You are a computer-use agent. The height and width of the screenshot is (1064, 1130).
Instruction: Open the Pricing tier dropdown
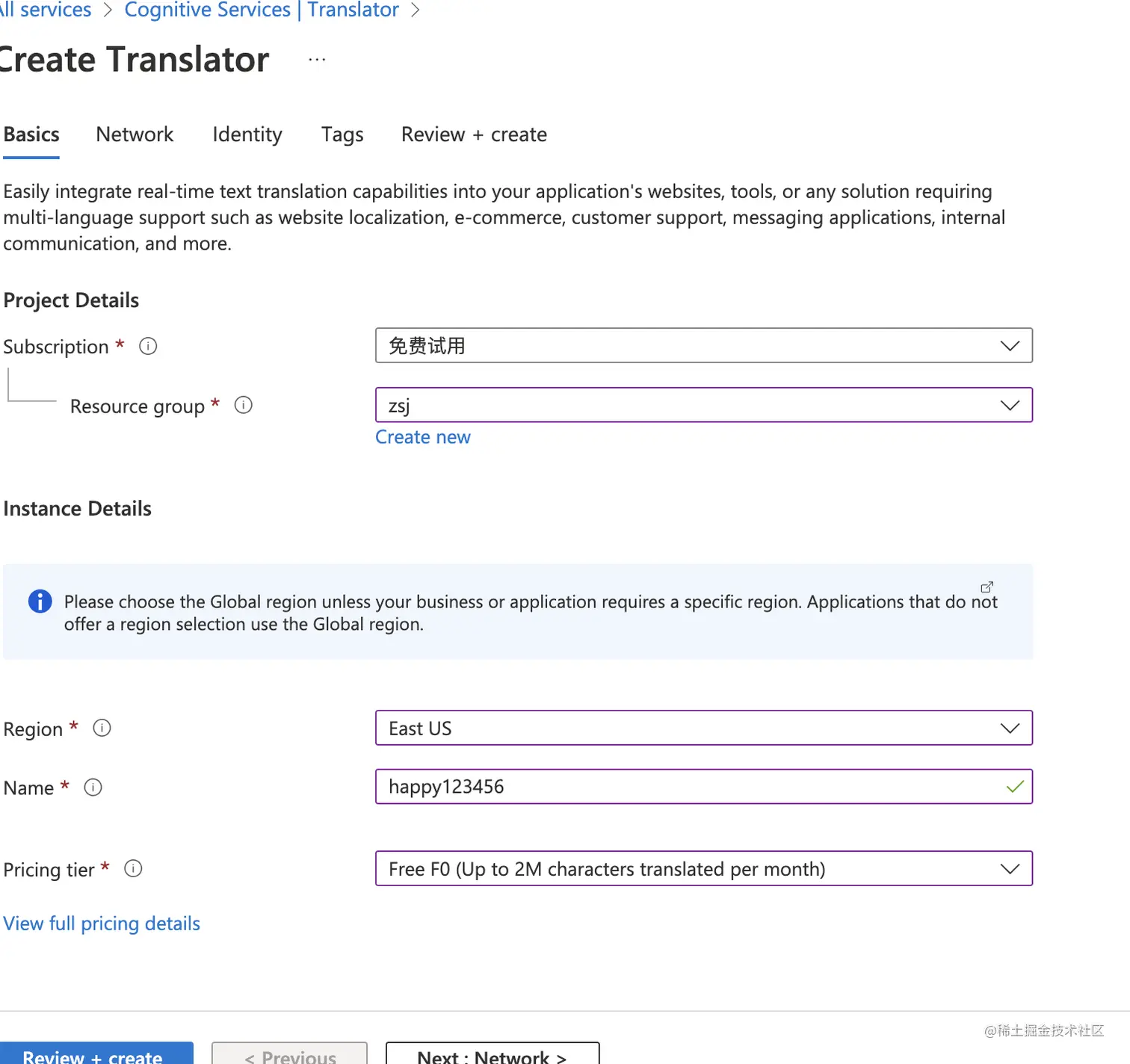click(x=704, y=868)
